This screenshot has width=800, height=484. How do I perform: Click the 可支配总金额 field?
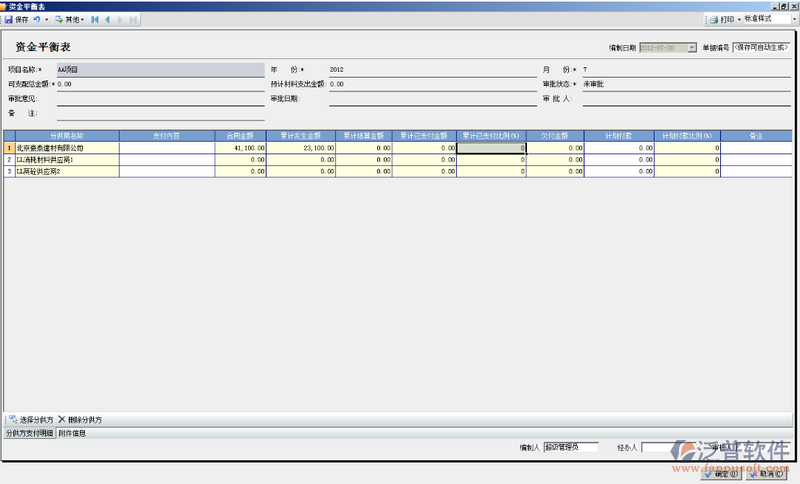point(160,85)
